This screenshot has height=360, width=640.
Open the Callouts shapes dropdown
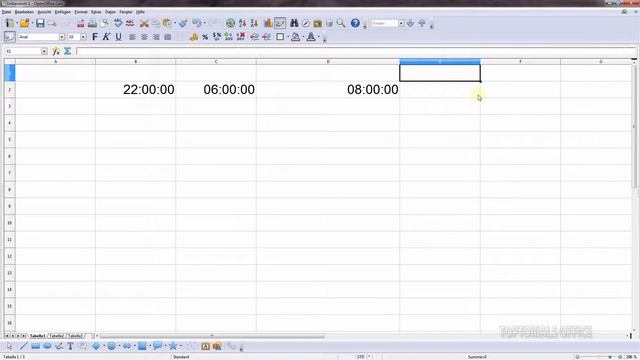(165, 346)
